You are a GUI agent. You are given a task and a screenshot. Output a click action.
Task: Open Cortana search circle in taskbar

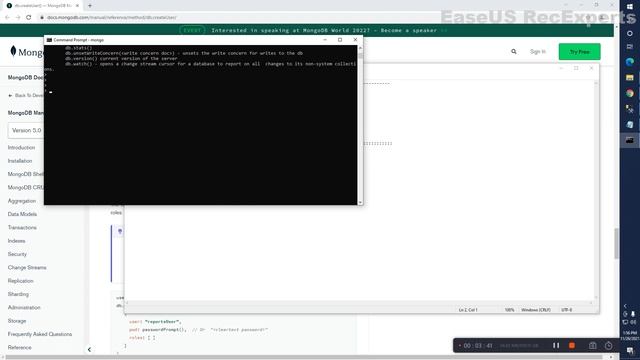[630, 33]
